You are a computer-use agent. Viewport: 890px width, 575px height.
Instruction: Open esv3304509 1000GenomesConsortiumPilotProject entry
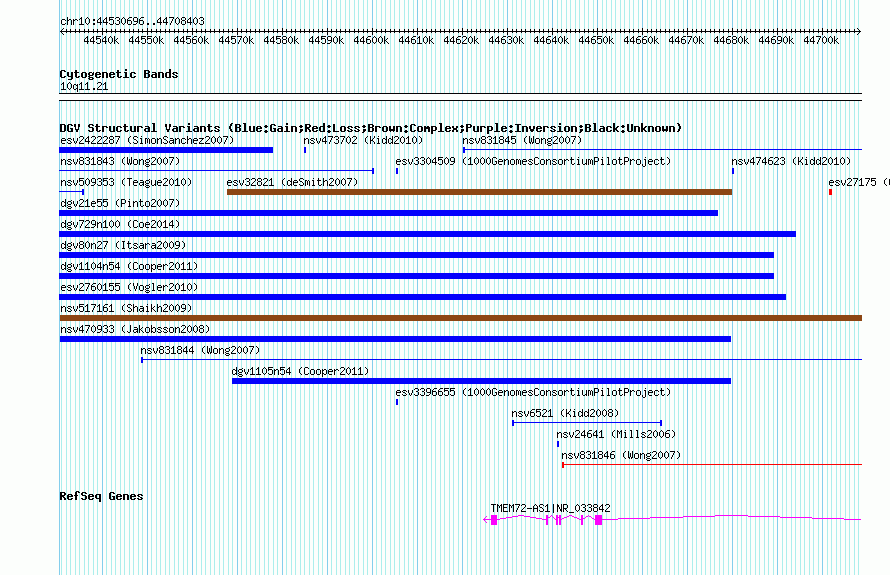pyautogui.click(x=533, y=161)
